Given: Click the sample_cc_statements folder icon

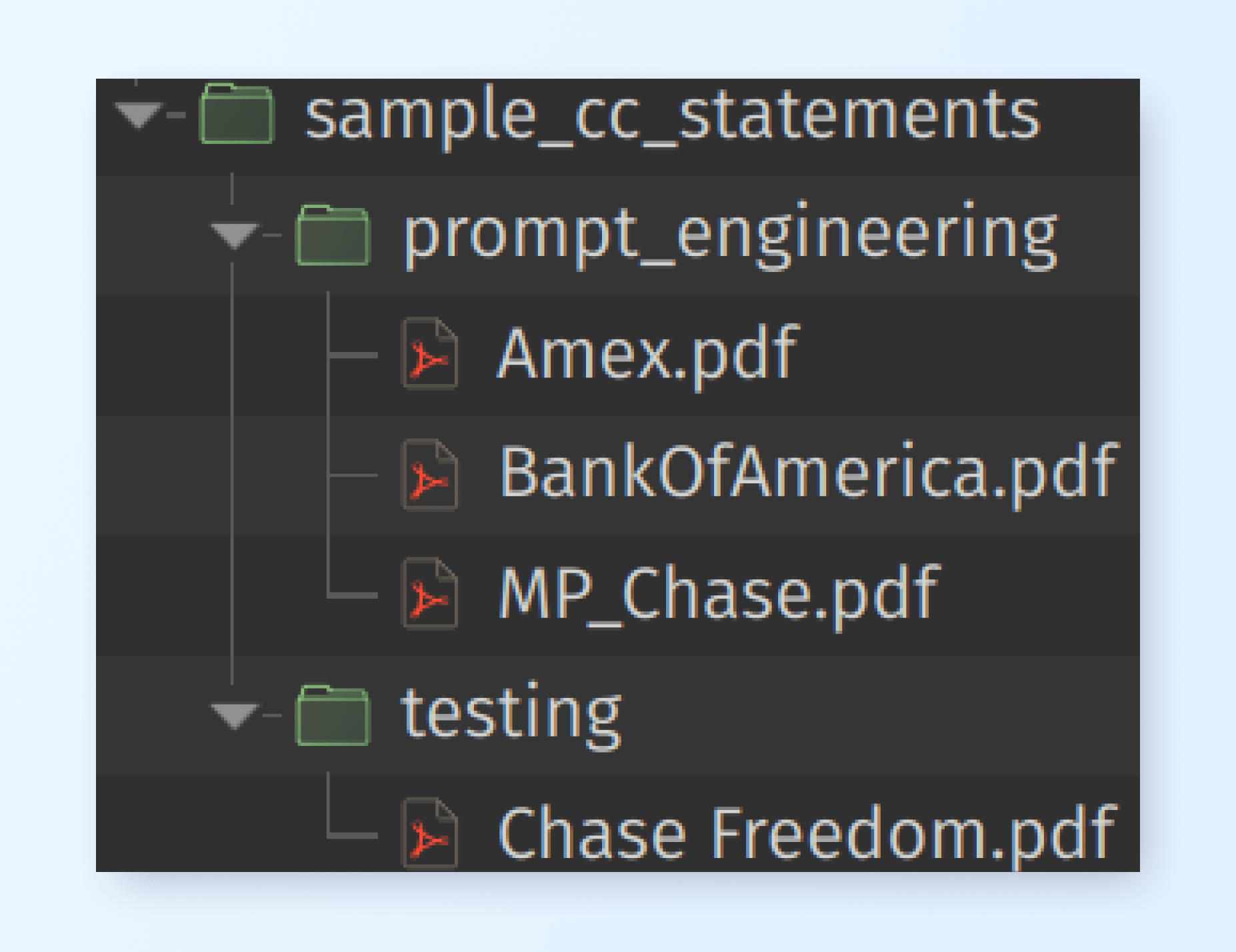Looking at the screenshot, I should point(237,114).
